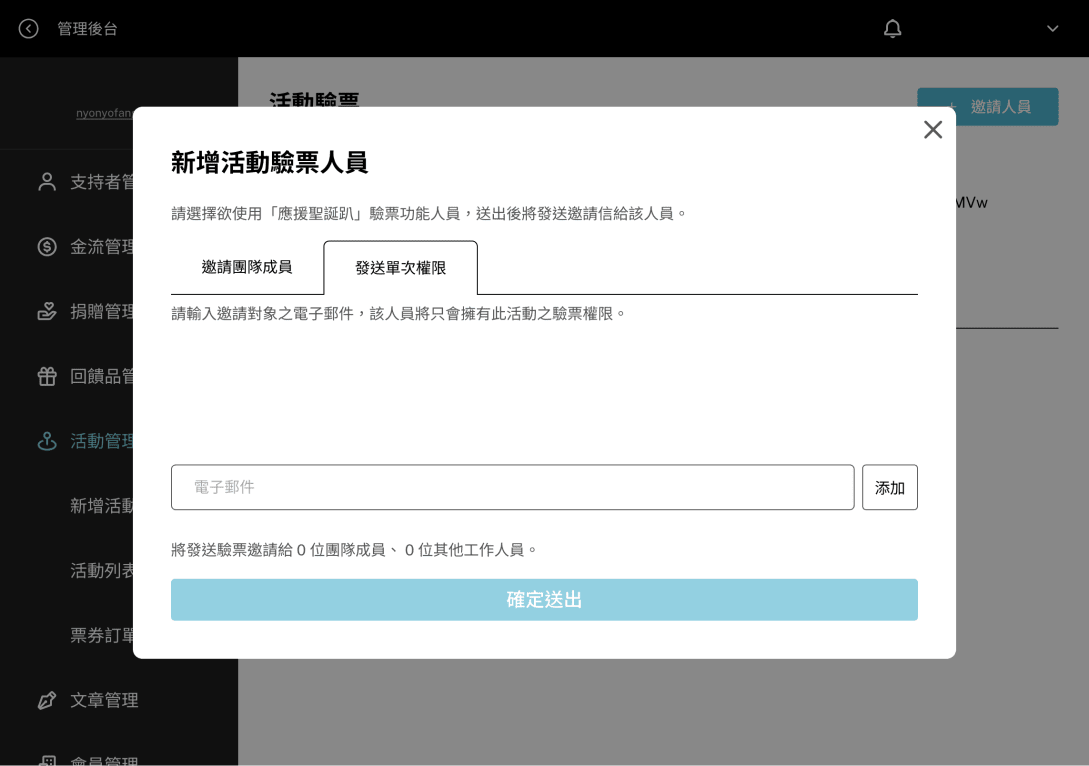1089x766 pixels.
Task: Click the 回饋品 gift icon
Action: coord(47,376)
